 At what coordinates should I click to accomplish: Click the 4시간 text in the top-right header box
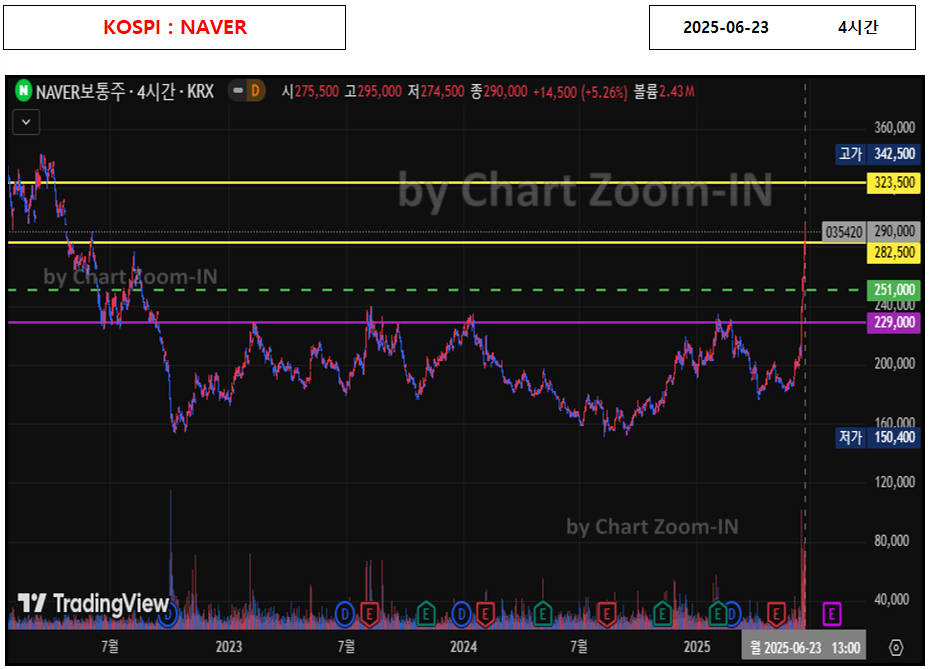(x=858, y=27)
